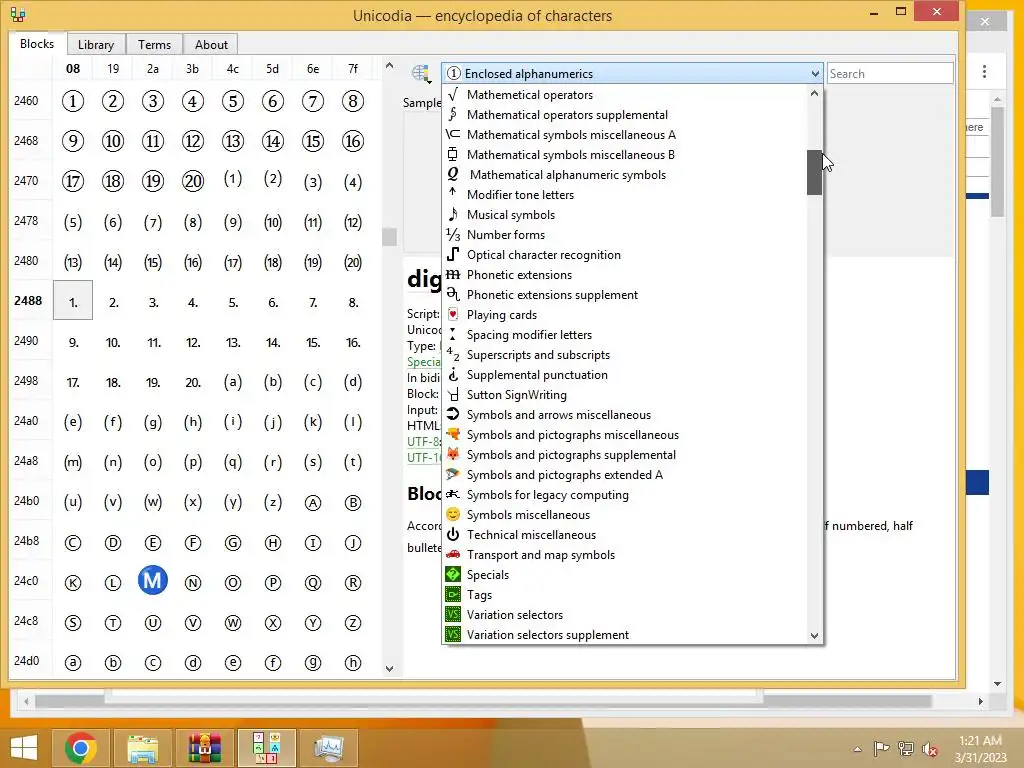Open the Terms tab
This screenshot has height=768, width=1024.
(154, 44)
